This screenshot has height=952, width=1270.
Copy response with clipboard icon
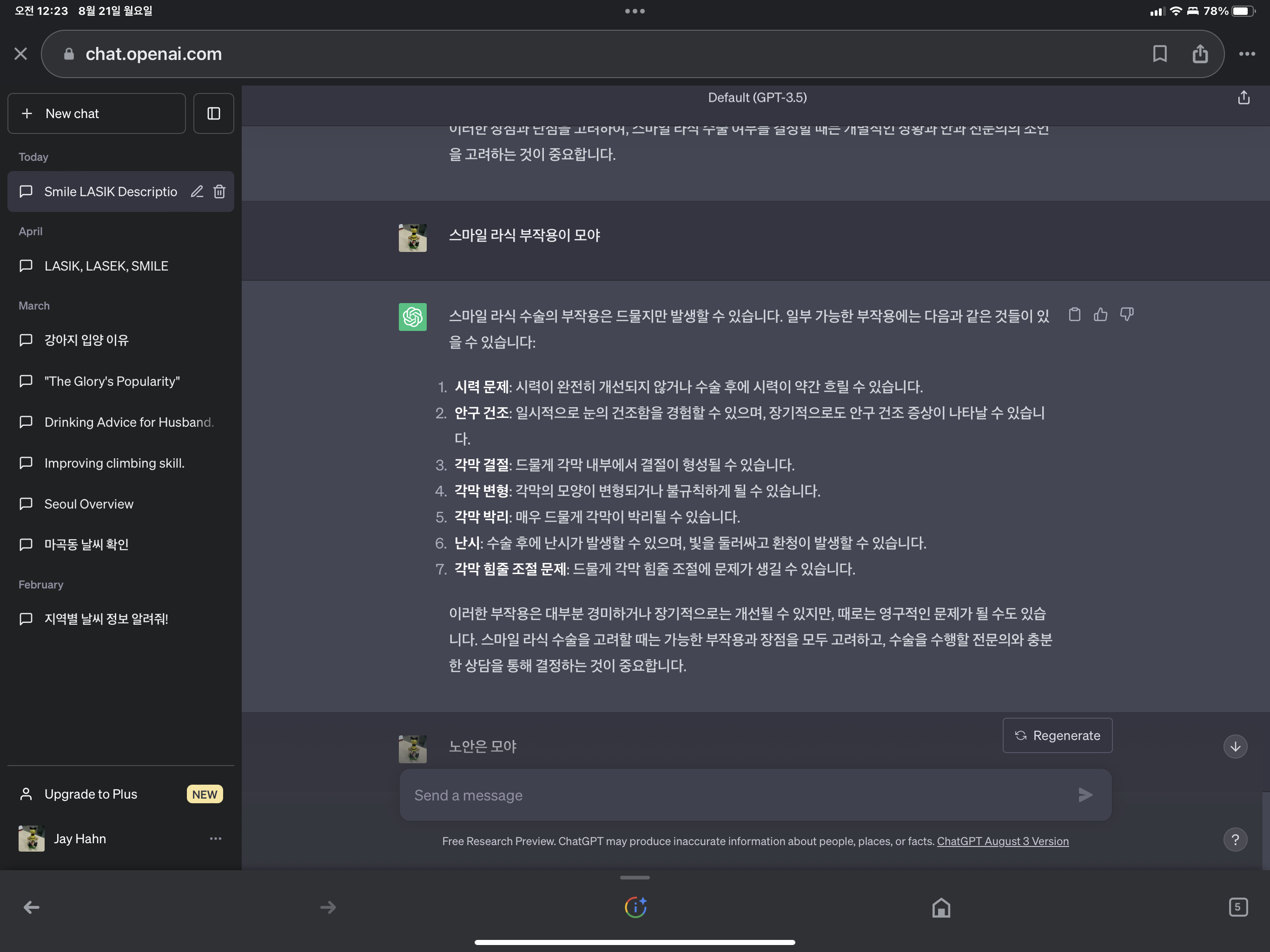point(1074,315)
